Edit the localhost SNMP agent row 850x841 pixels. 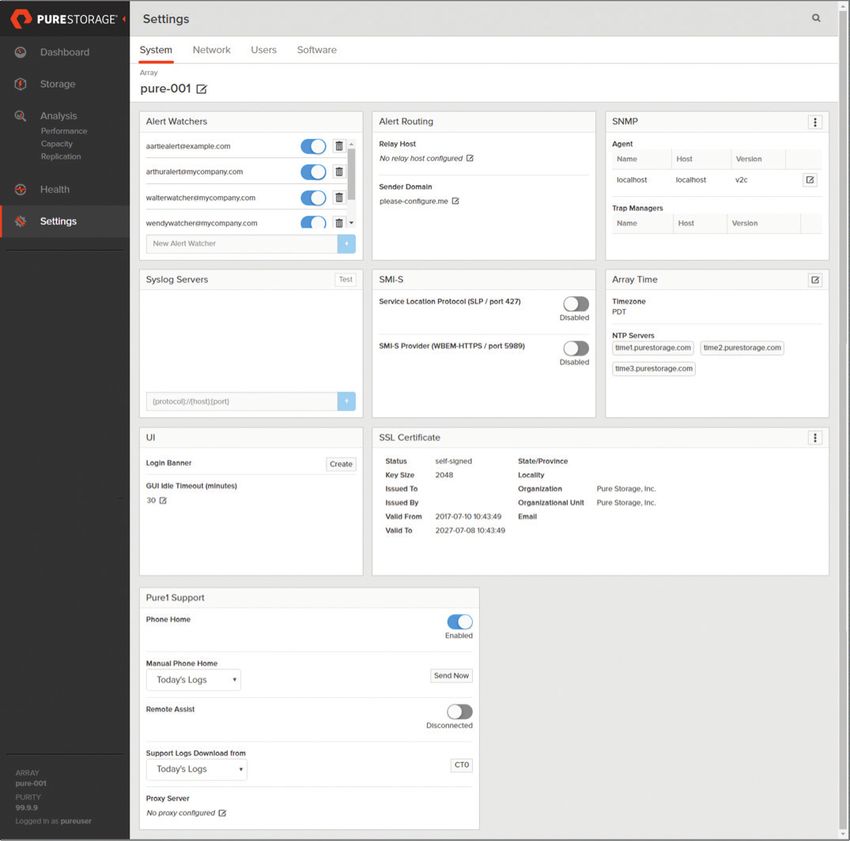pyautogui.click(x=810, y=180)
